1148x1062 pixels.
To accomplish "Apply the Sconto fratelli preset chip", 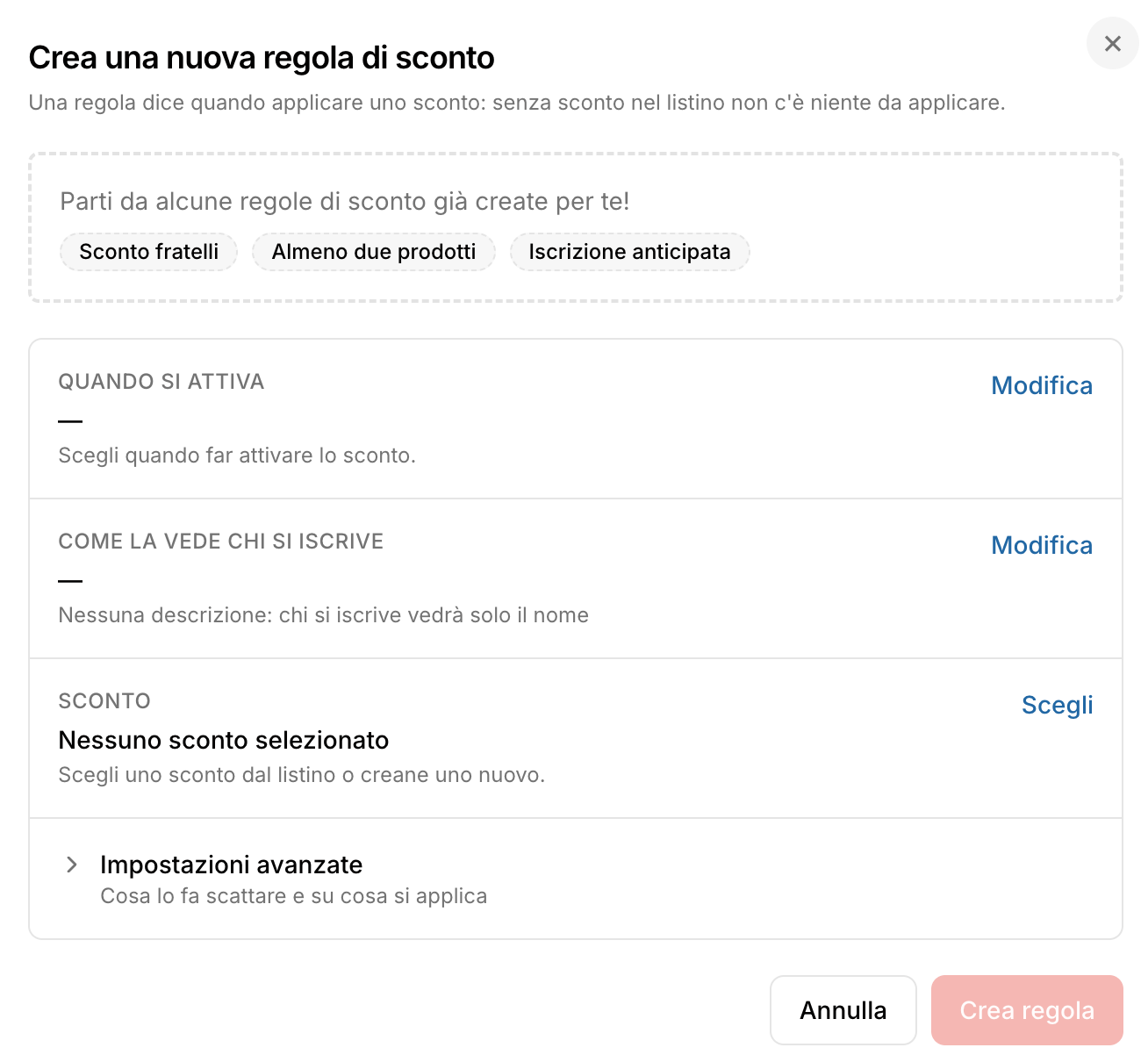I will pos(149,252).
